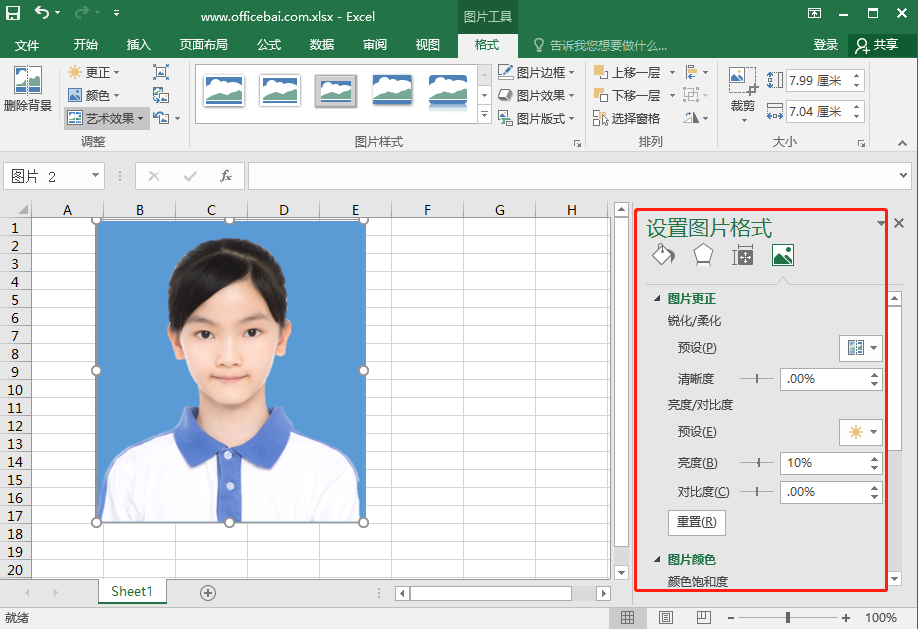Click the 重置(R) reset button
The width and height of the screenshot is (918, 629).
point(696,522)
